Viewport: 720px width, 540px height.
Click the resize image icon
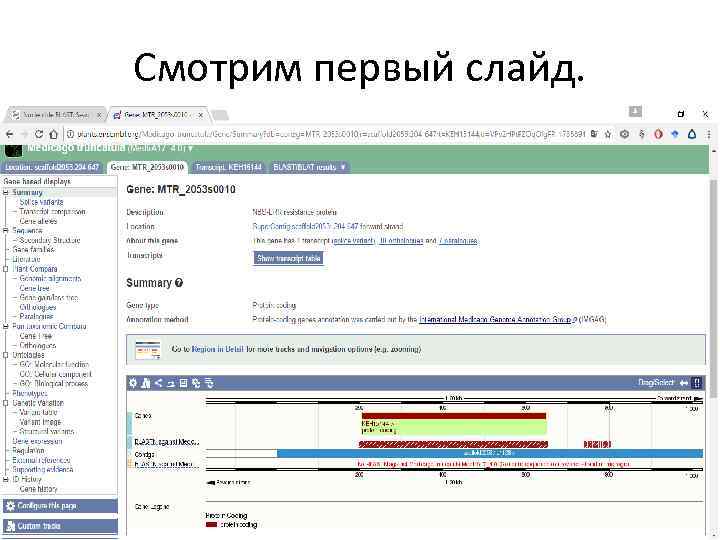tap(171, 383)
